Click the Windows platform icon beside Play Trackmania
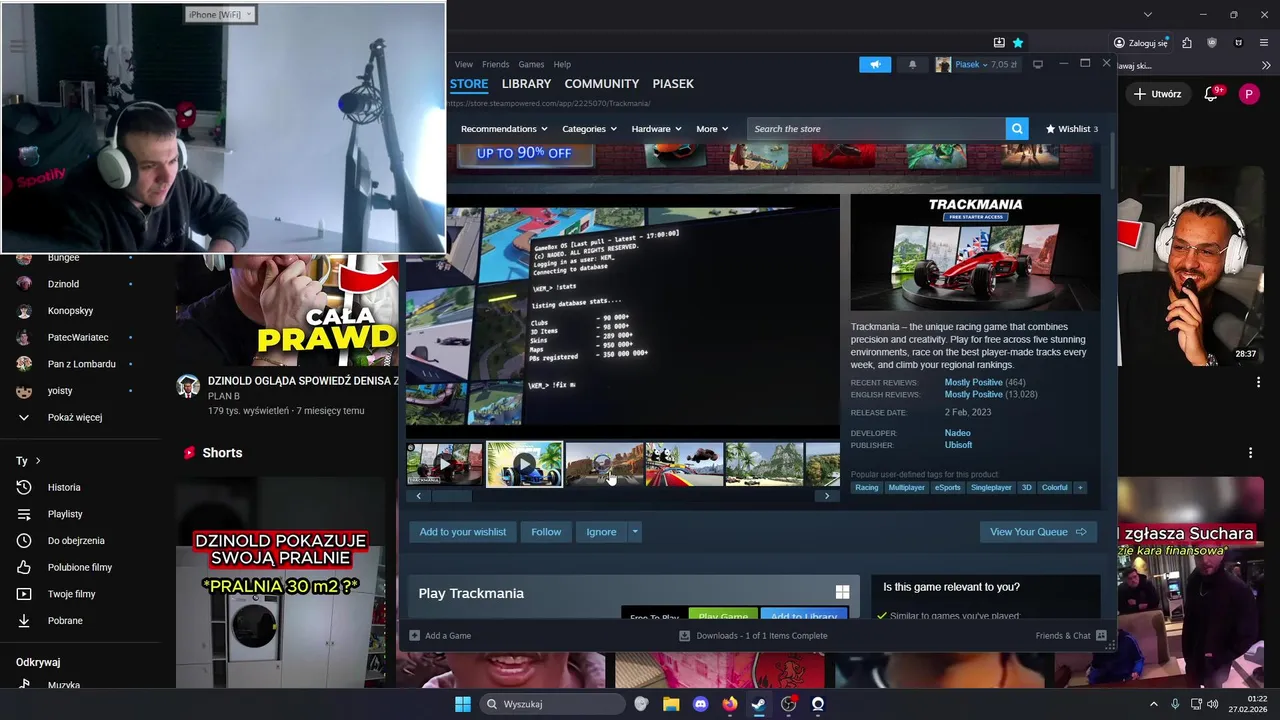This screenshot has width=1280, height=720. pos(842,592)
